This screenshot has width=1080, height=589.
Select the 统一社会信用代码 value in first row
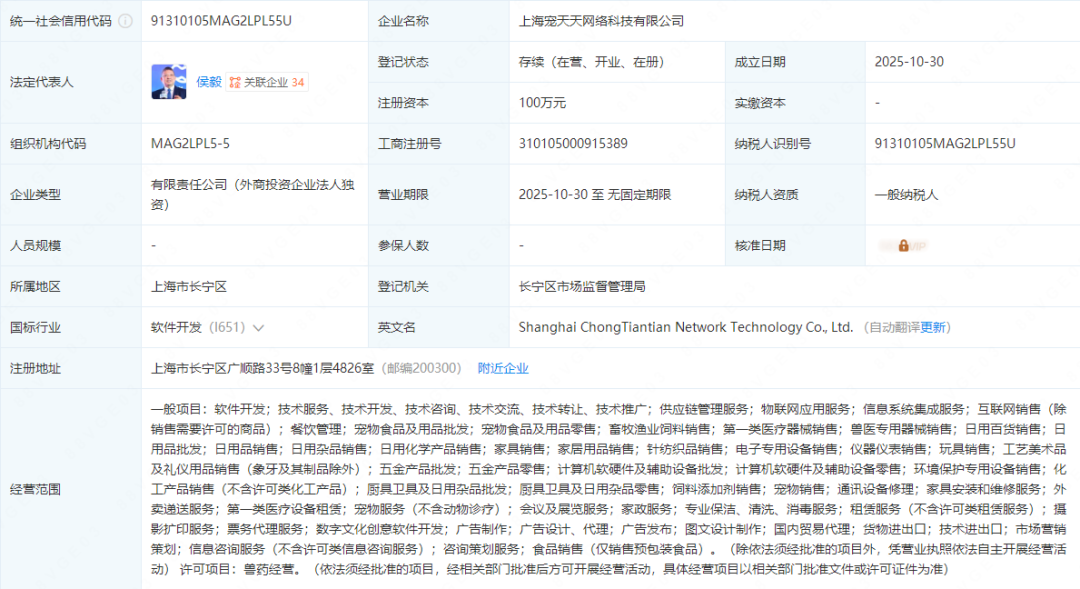tap(220, 21)
